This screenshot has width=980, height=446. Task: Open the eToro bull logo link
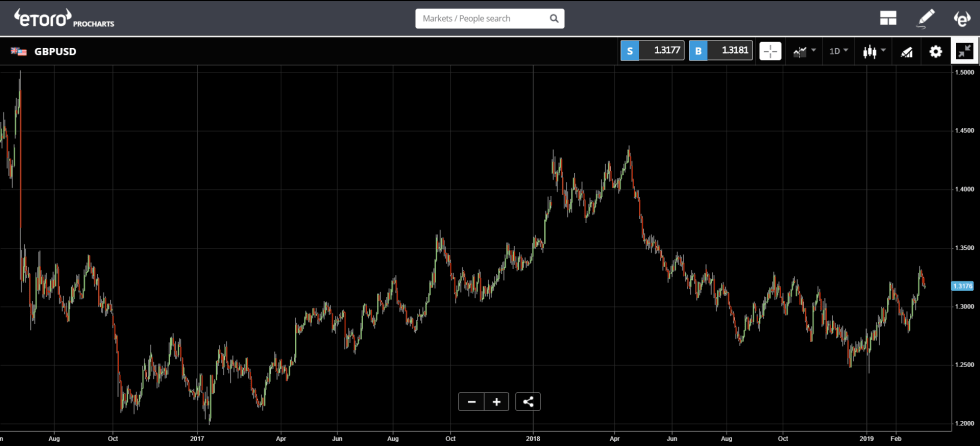point(962,18)
